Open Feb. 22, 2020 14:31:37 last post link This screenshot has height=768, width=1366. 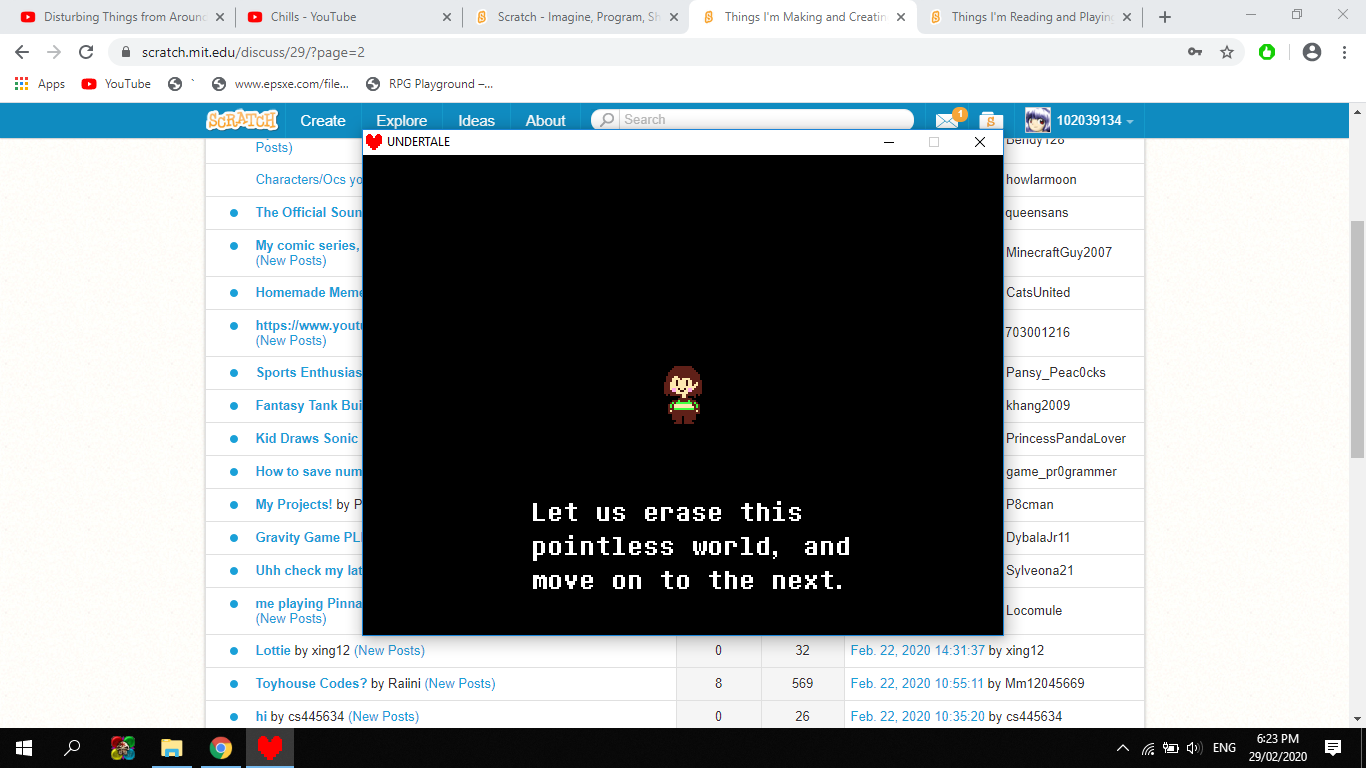(918, 650)
